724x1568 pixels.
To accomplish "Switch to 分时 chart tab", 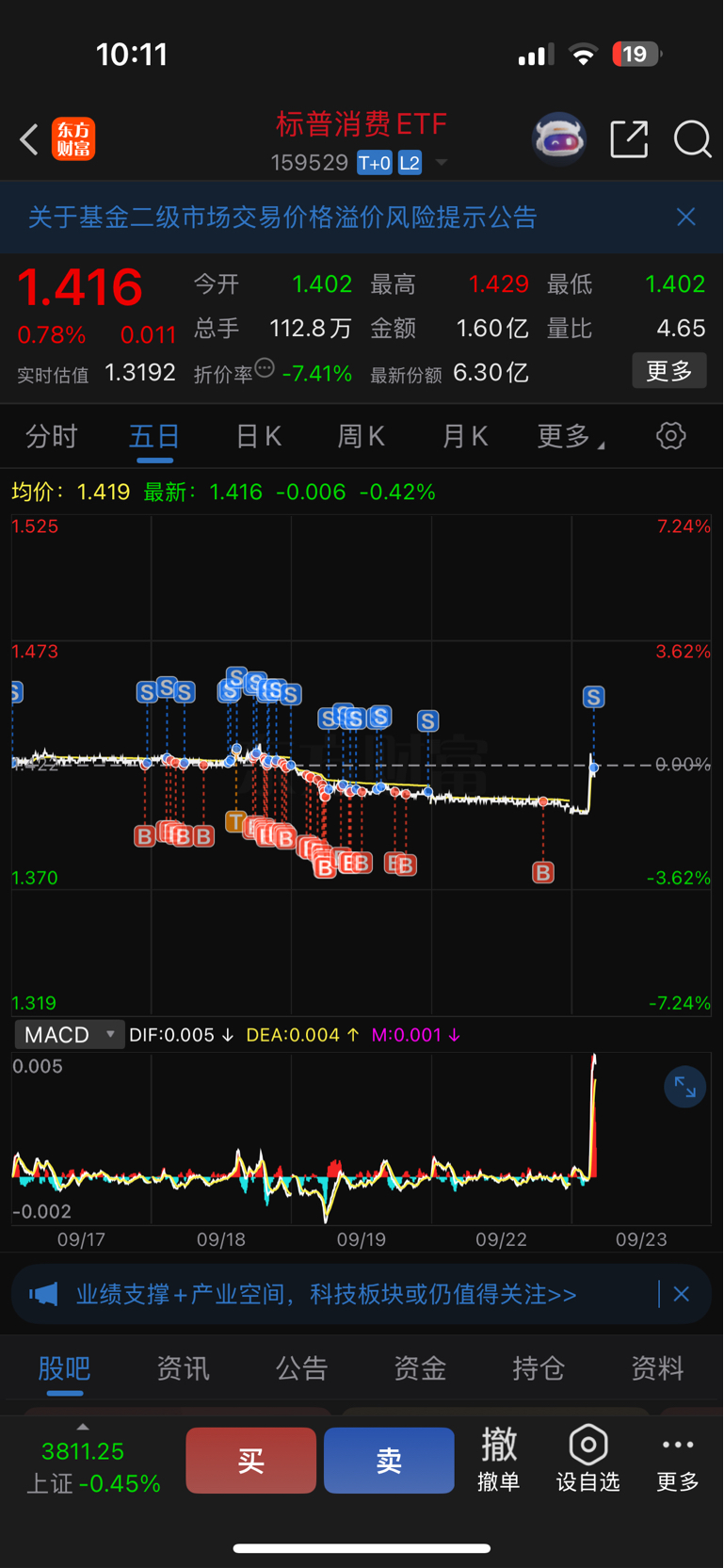I will 52,436.
